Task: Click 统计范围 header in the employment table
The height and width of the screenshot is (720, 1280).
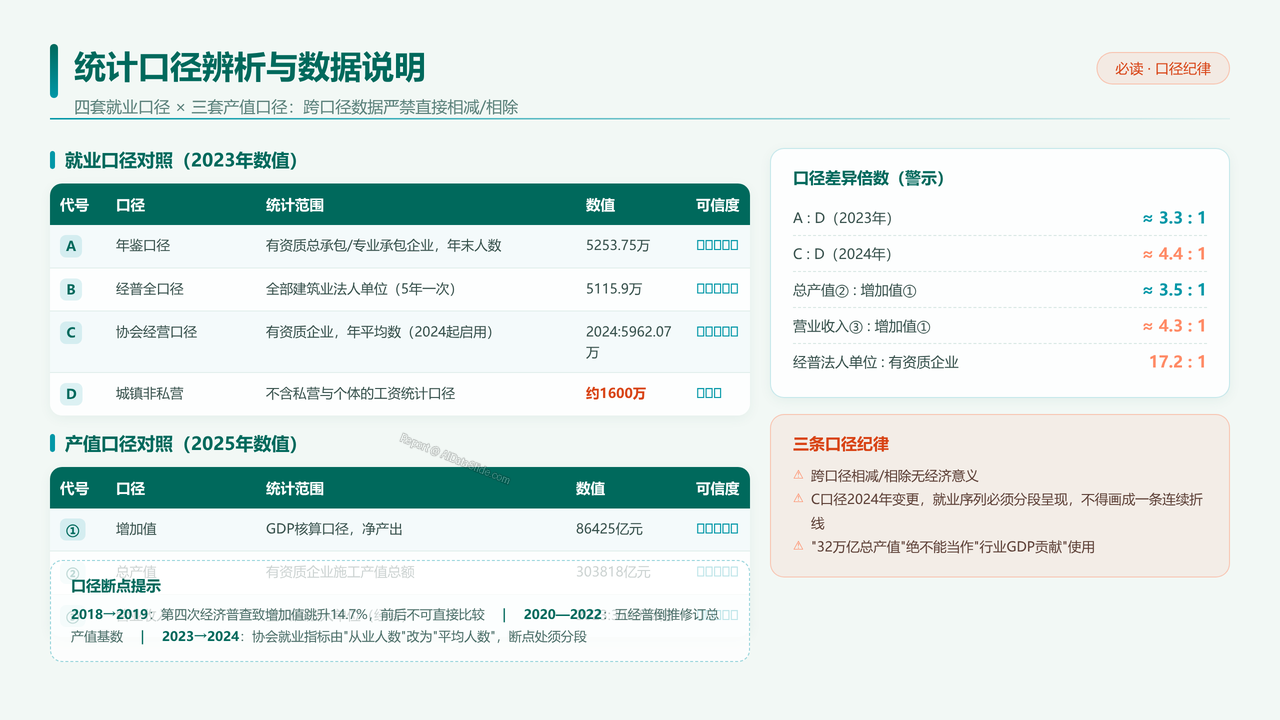Action: coord(295,205)
